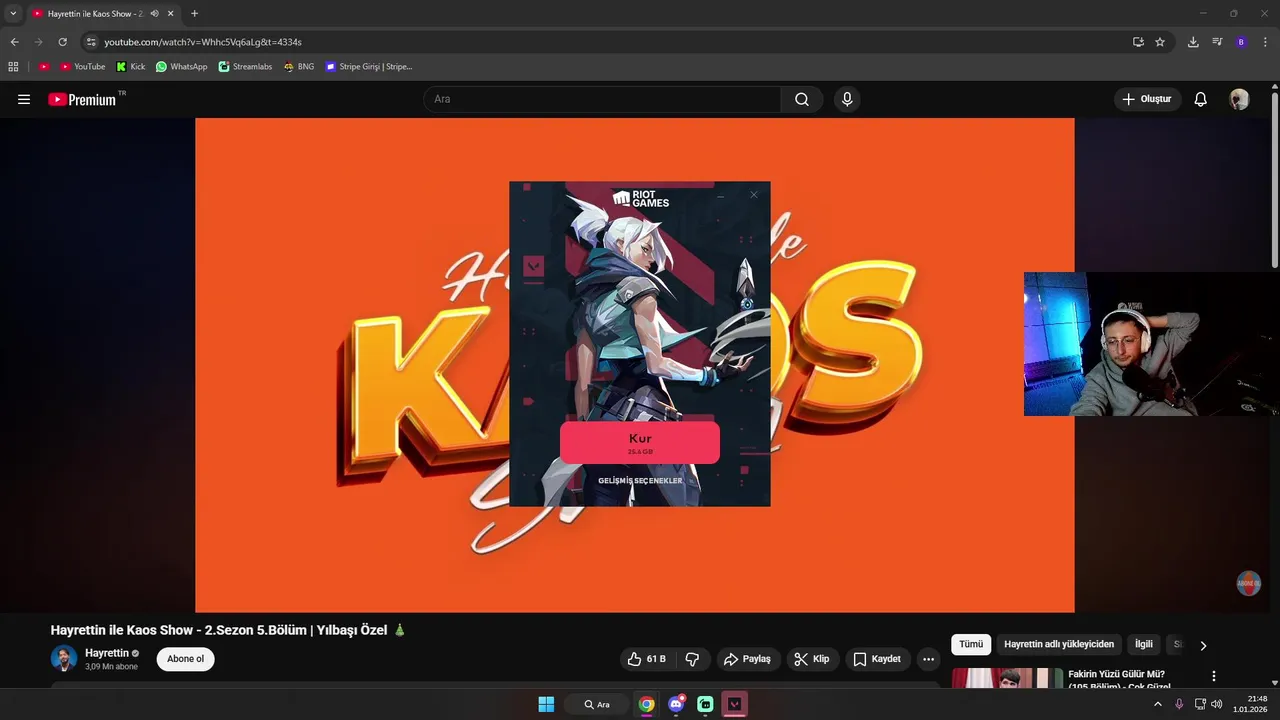
Task: Open the unlabeled red YouTube bookmark icon
Action: tap(44, 67)
